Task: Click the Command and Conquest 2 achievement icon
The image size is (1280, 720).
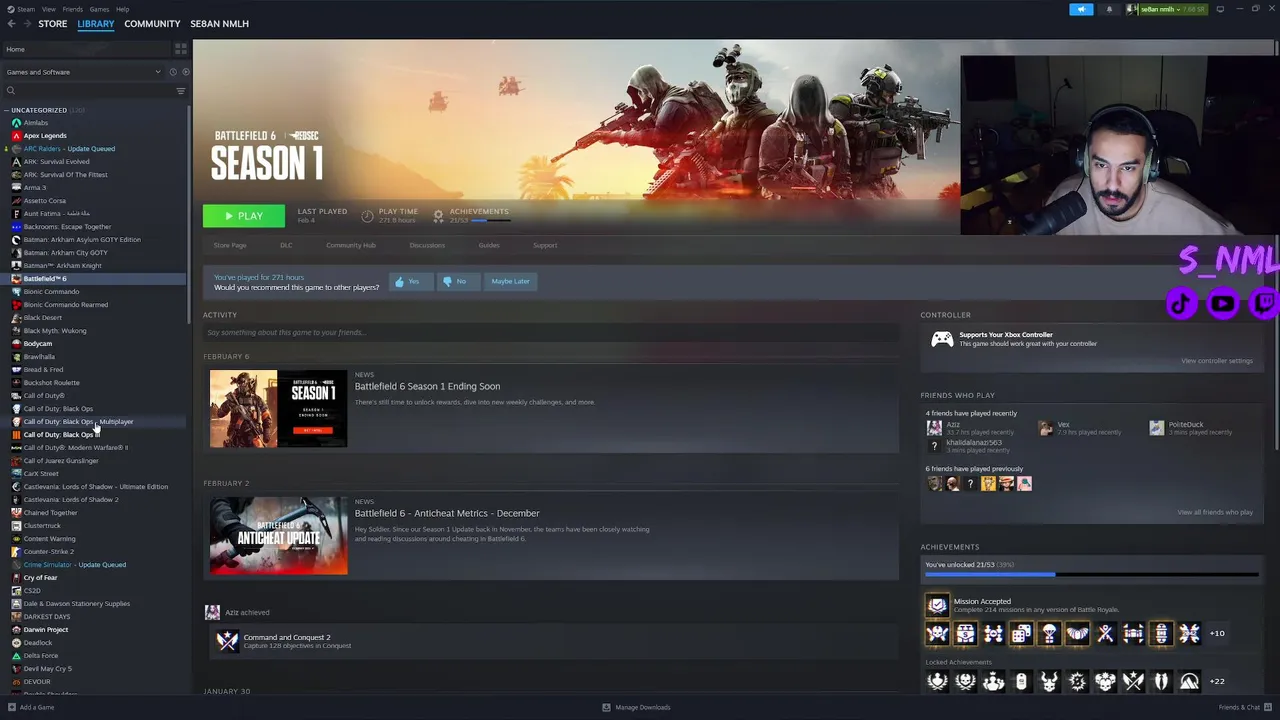Action: click(x=228, y=641)
